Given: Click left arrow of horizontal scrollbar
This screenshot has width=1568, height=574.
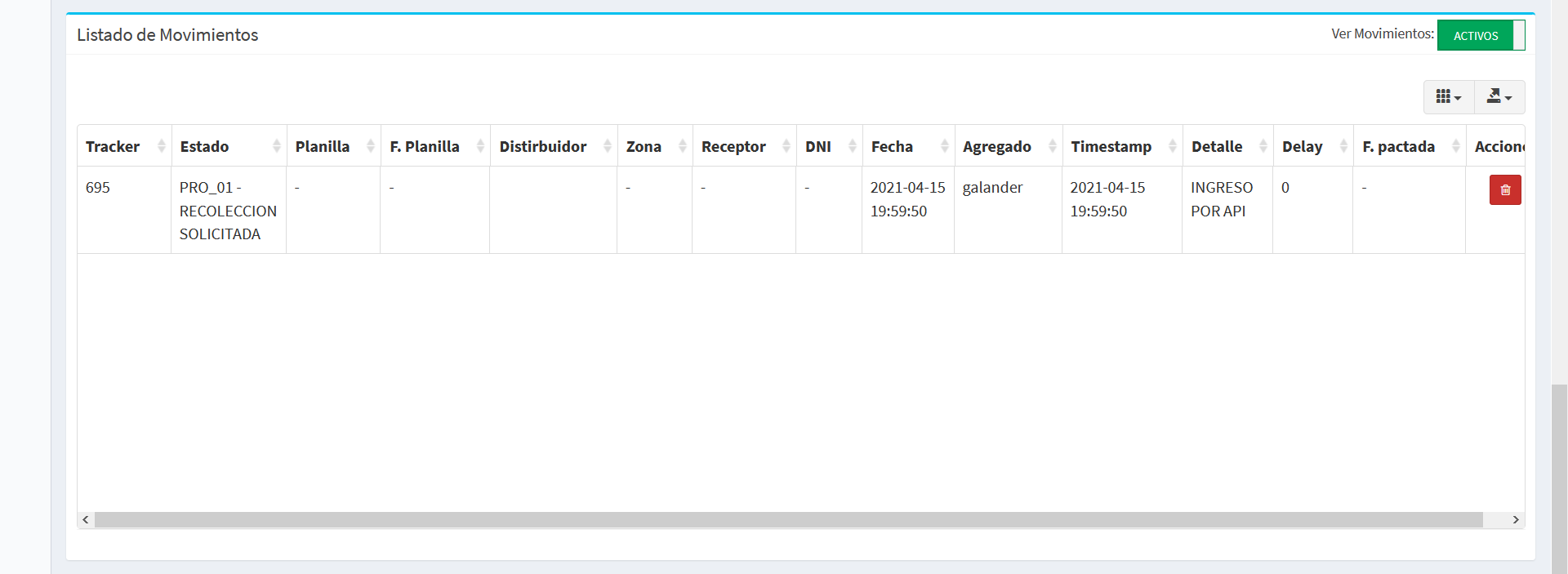Looking at the screenshot, I should click(x=86, y=520).
